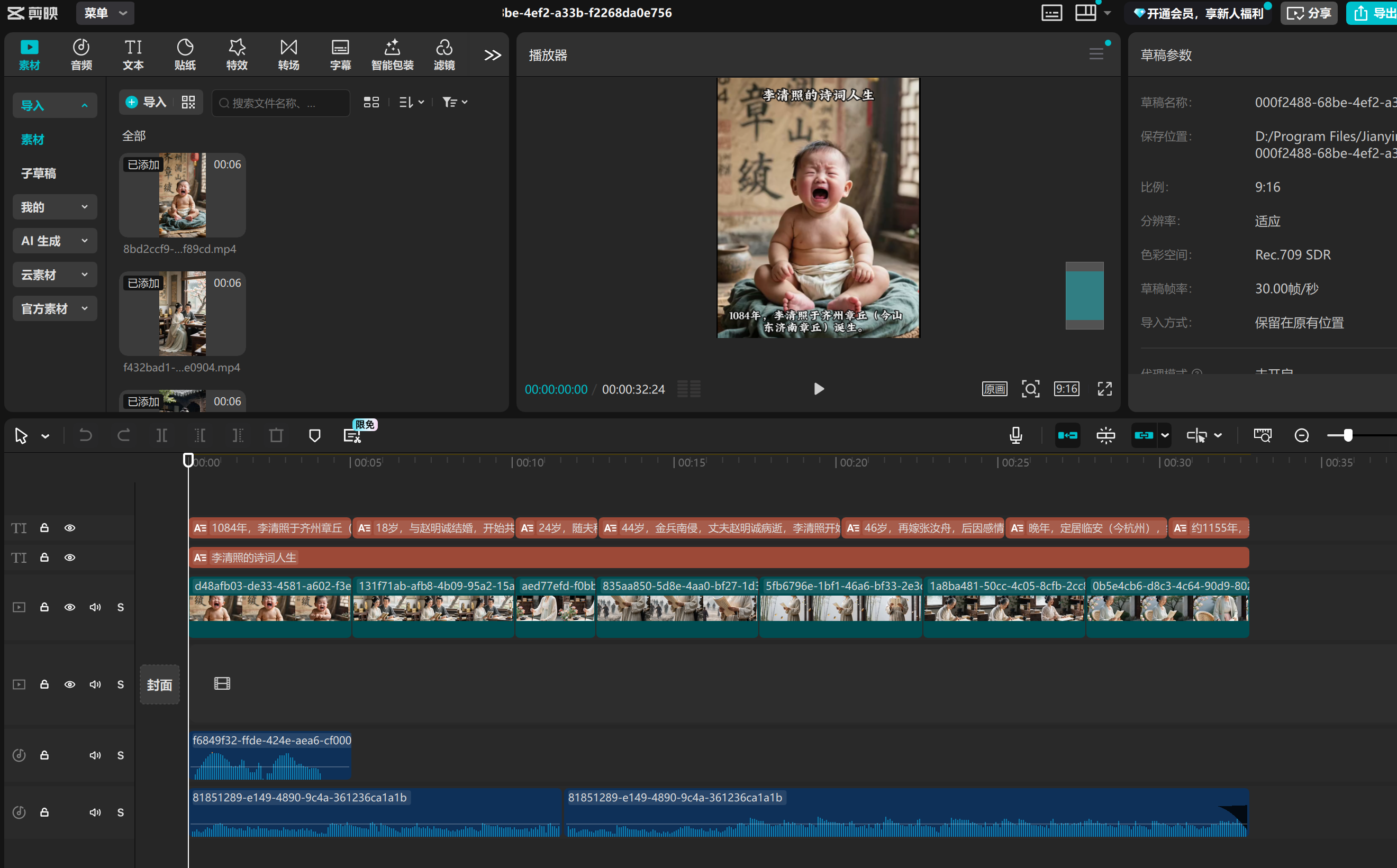Lock the 李清照的诗词人生 title text track
Screen dimensions: 1397x868
coord(44,557)
